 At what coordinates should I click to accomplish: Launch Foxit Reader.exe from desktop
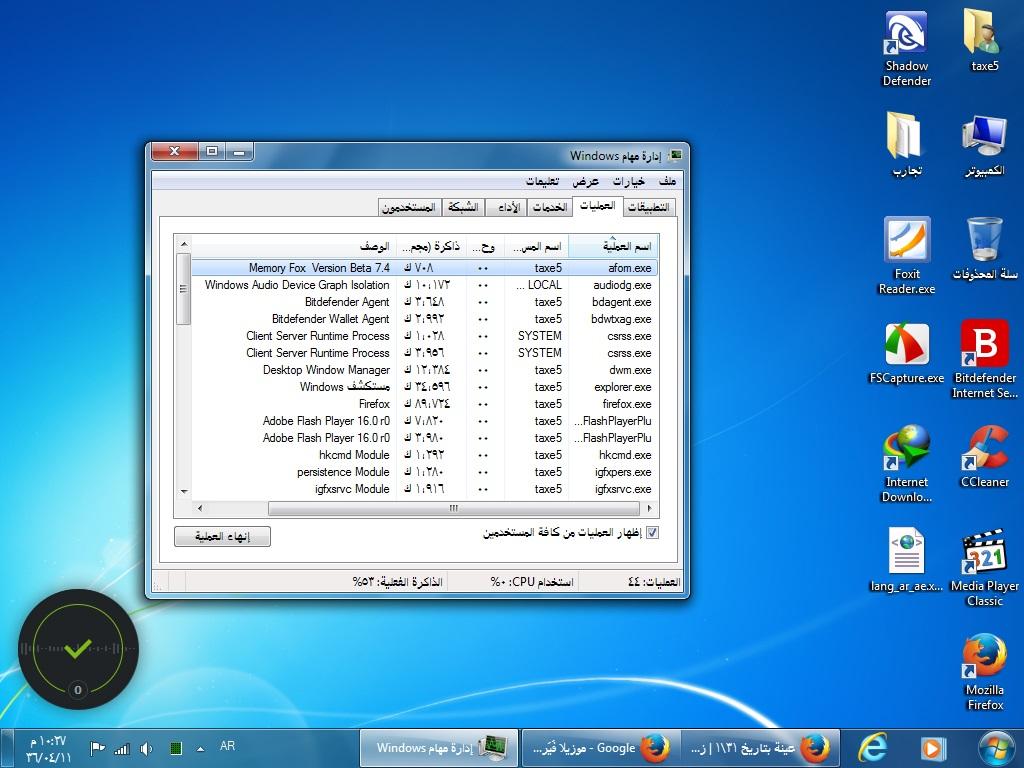point(906,256)
